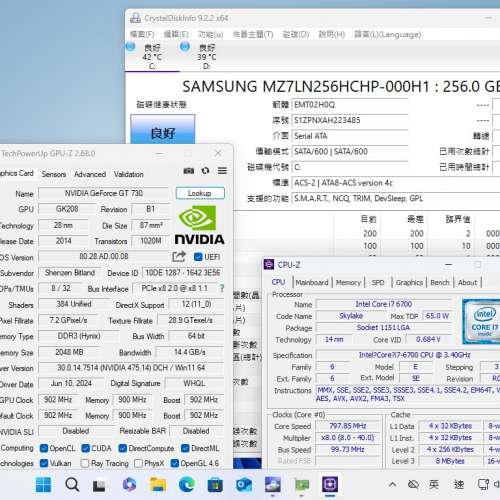Toggle CUDA checkbox
This screenshot has height=500, width=500.
point(86,448)
